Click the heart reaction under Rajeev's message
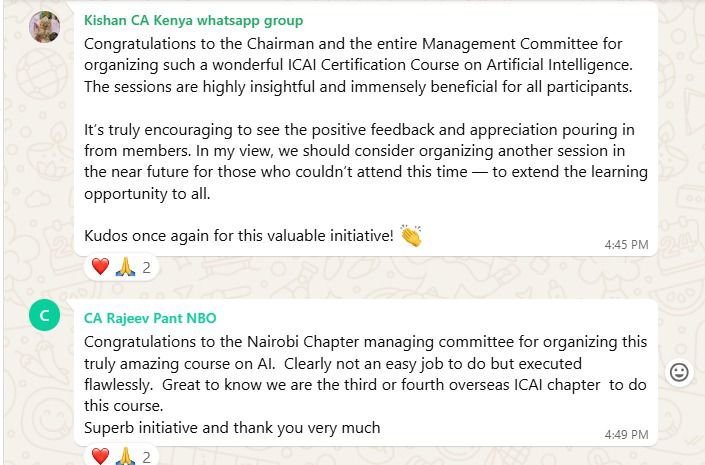The image size is (705, 465). (x=100, y=457)
